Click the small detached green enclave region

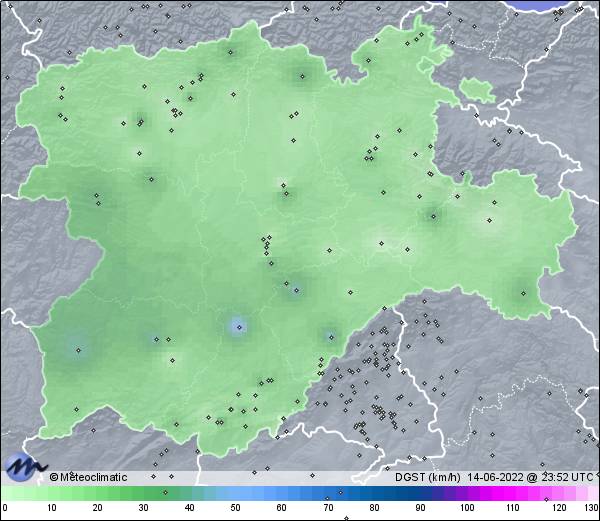(477, 89)
